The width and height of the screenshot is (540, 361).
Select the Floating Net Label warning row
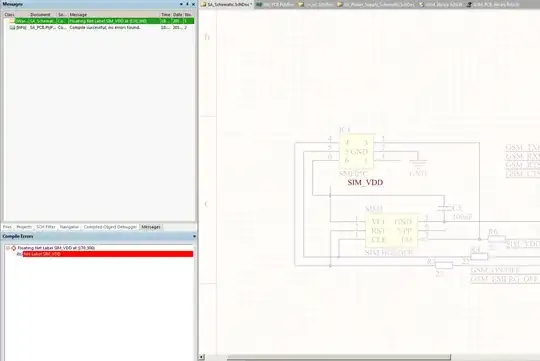point(102,21)
